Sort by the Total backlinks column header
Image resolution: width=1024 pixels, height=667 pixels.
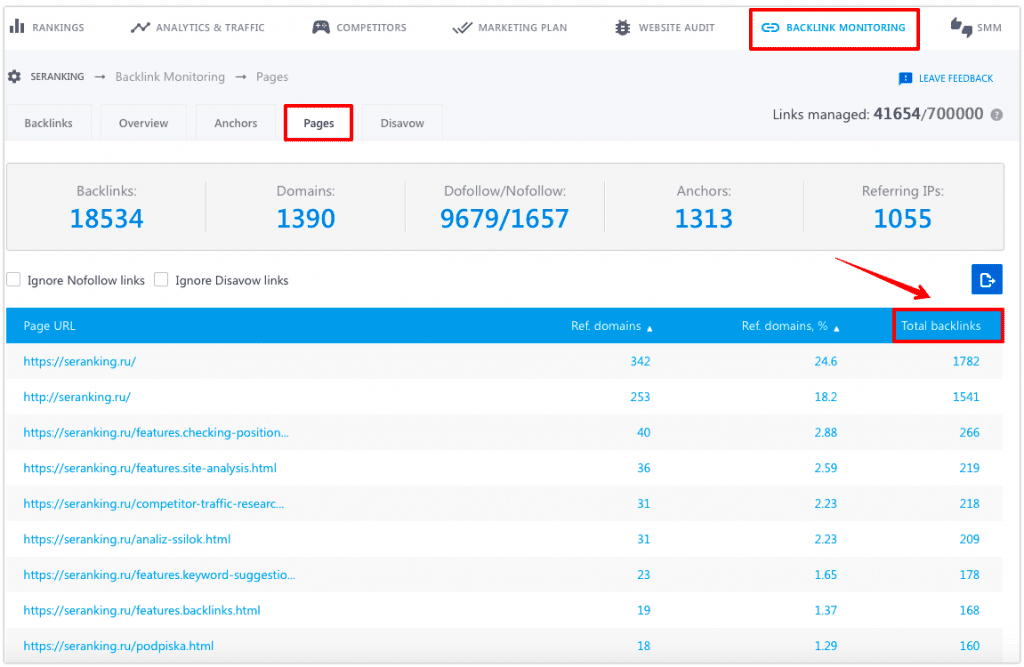(940, 325)
